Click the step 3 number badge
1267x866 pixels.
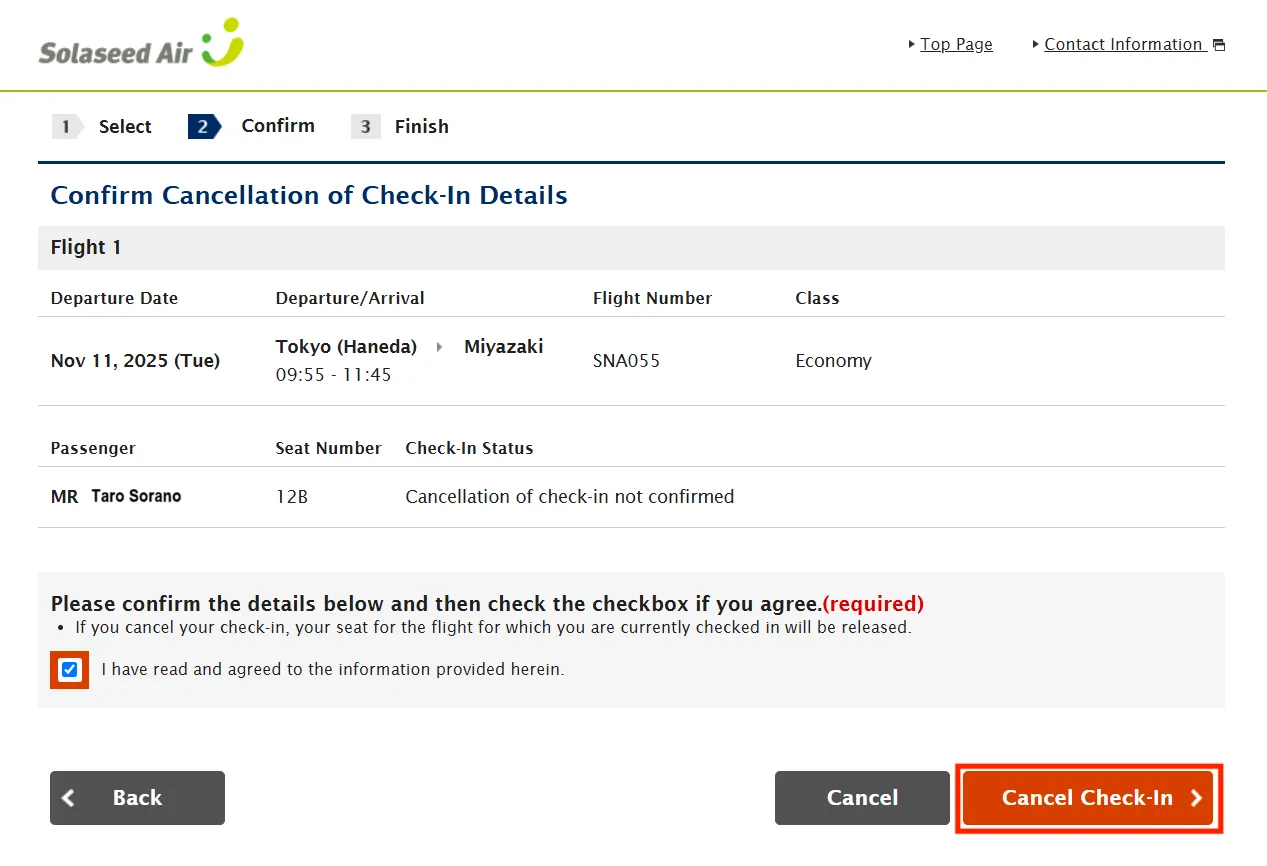366,127
